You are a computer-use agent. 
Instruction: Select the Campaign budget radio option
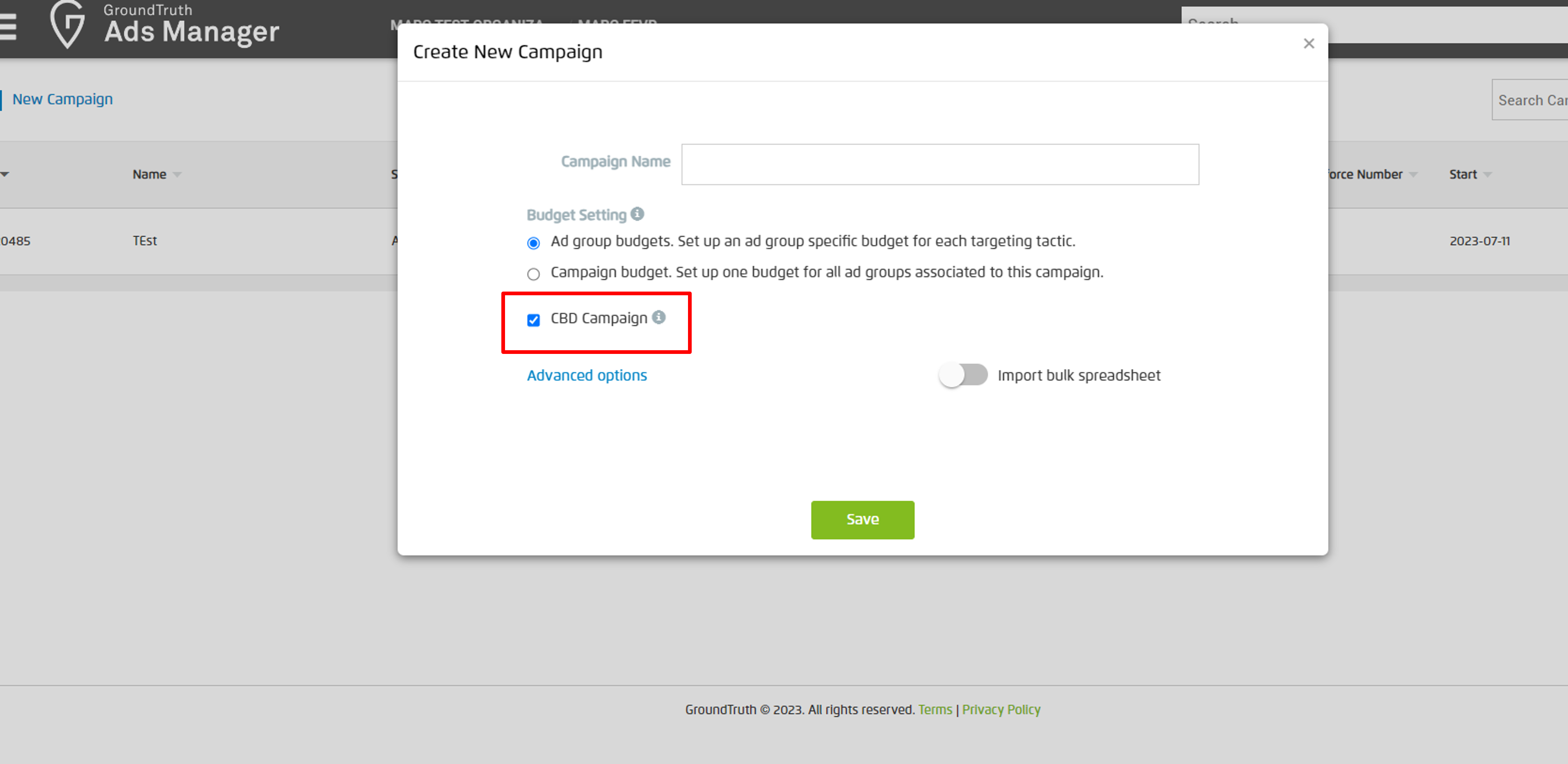(x=533, y=274)
